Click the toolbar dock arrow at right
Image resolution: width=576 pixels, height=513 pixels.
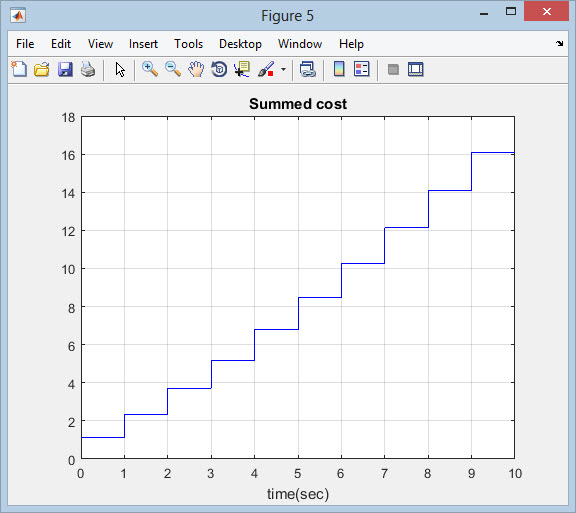pos(559,44)
